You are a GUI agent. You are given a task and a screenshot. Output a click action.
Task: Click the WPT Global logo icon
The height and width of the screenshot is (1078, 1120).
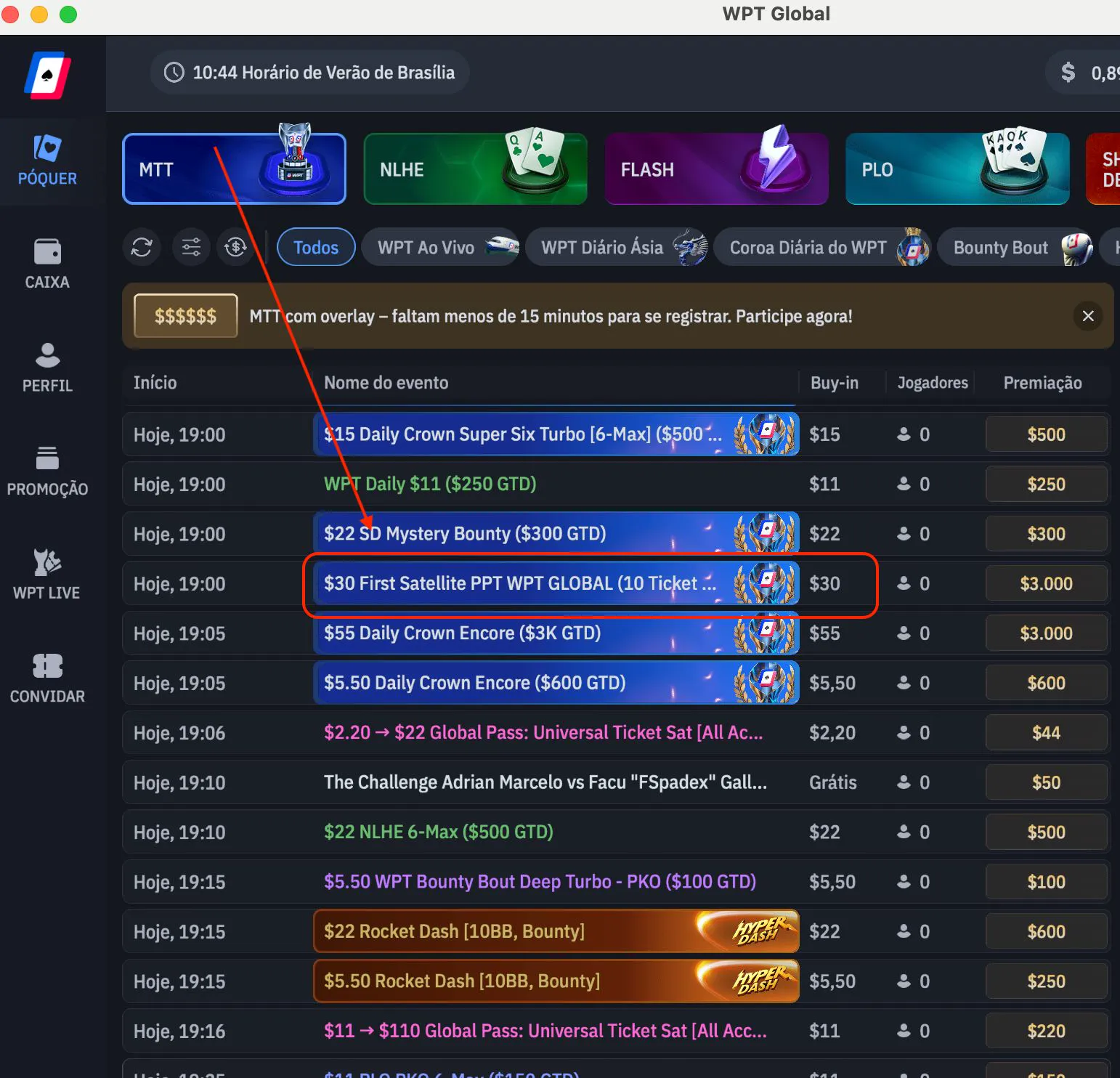48,75
